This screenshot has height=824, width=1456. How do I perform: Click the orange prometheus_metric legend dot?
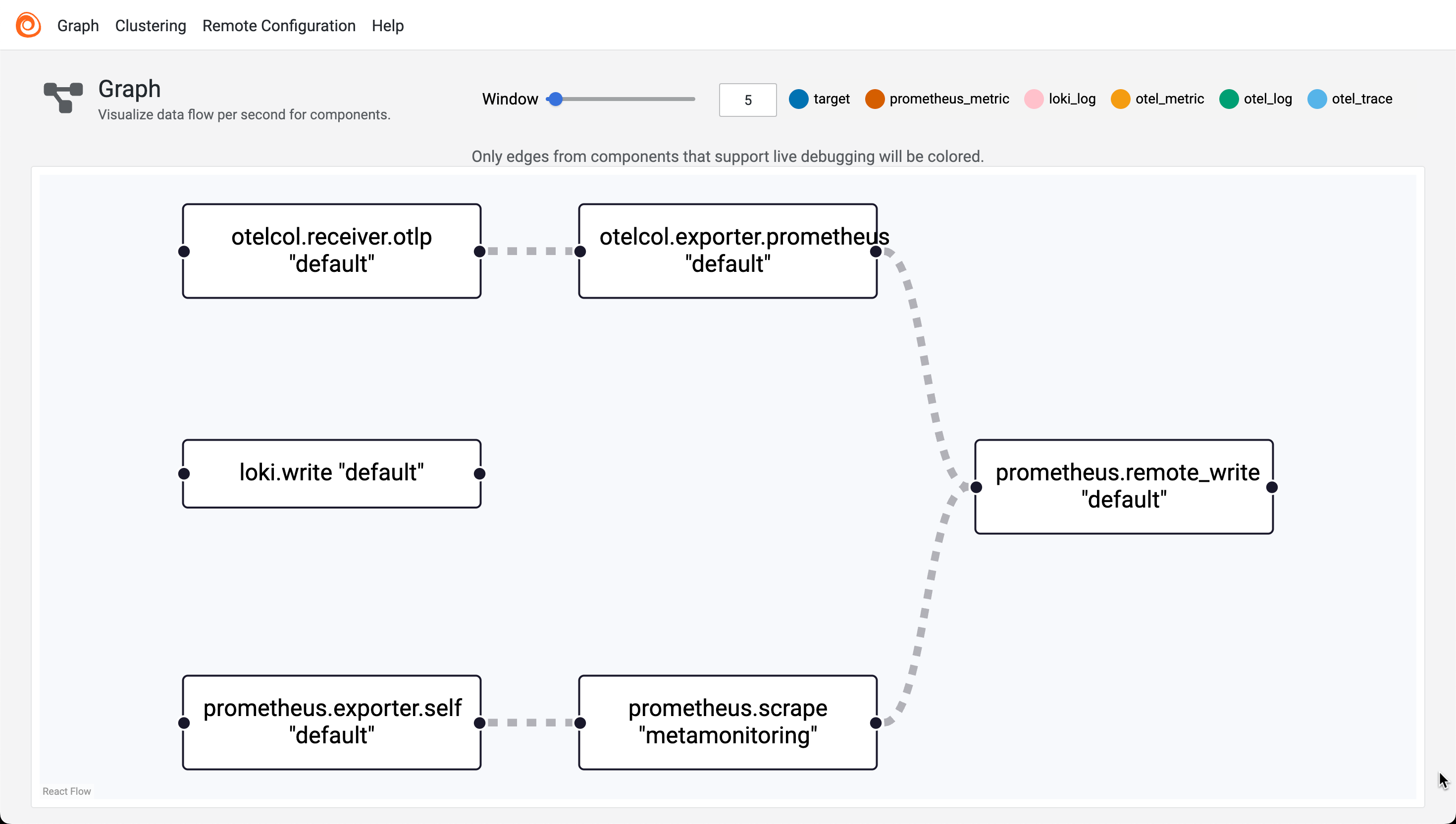874,99
